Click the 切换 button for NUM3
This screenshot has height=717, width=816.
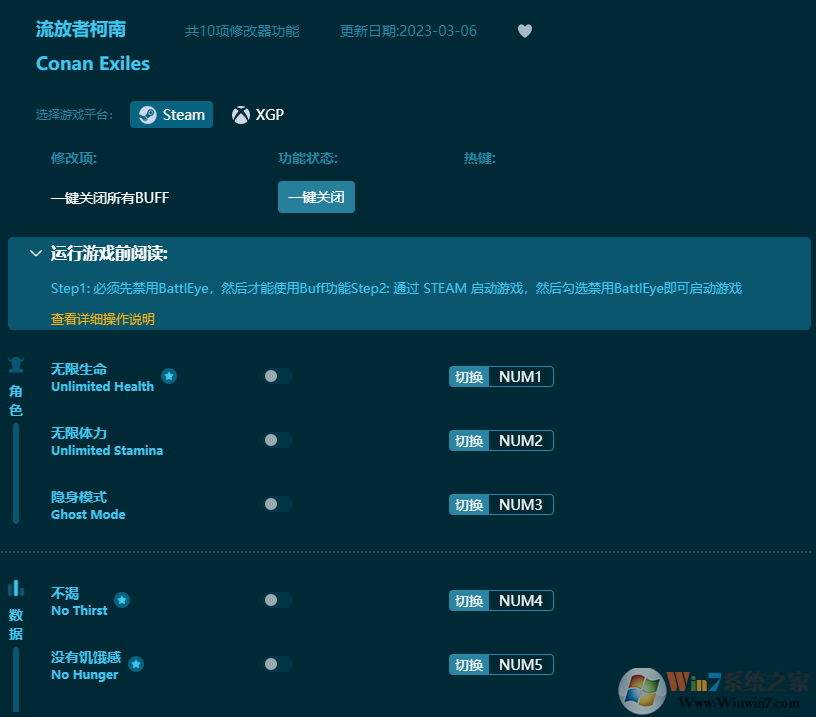coord(469,505)
